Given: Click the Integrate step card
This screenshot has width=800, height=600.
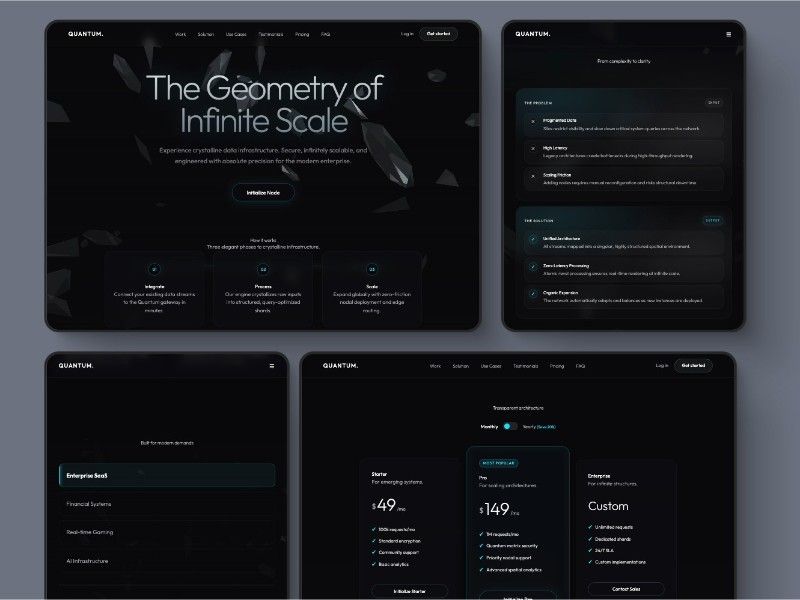Looking at the screenshot, I should click(x=155, y=289).
